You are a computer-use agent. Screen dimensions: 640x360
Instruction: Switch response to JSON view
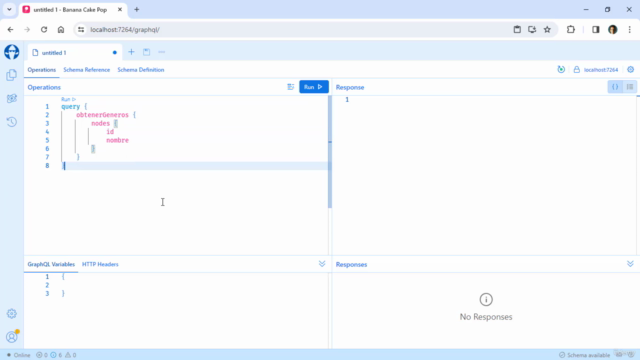615,87
